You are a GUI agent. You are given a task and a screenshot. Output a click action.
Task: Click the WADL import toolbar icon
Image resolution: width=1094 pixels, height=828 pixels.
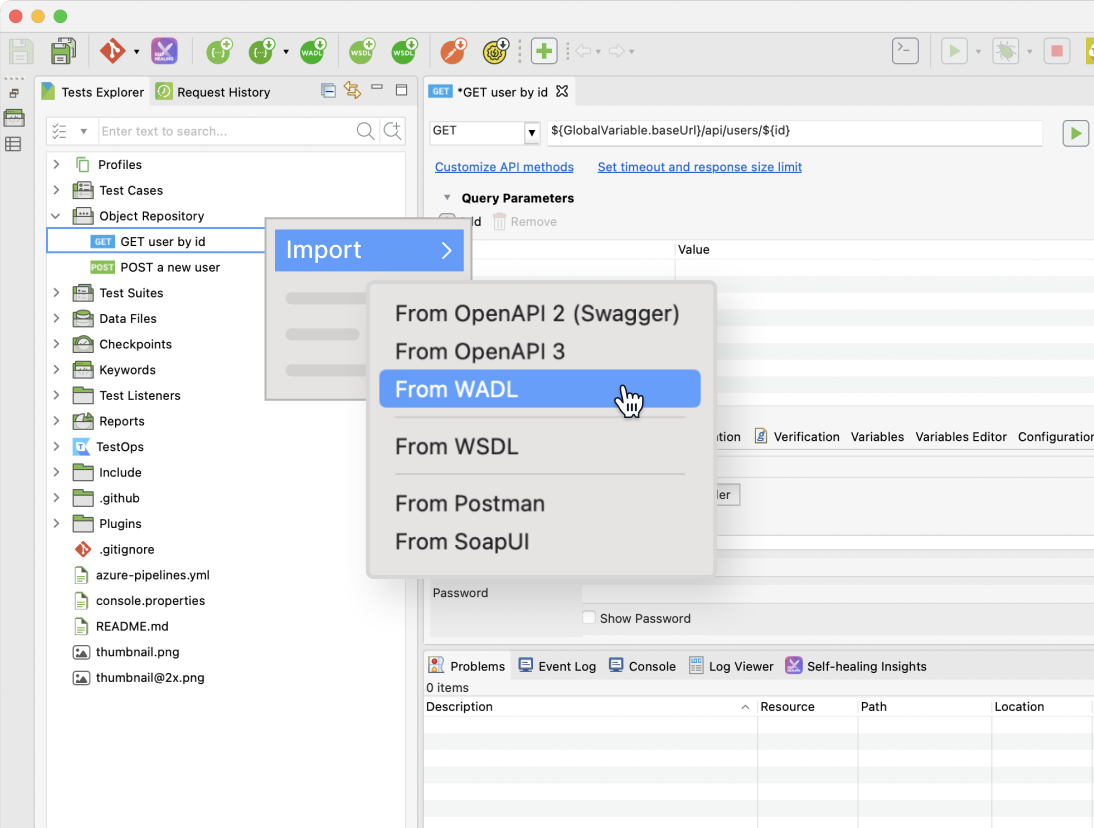coord(313,50)
